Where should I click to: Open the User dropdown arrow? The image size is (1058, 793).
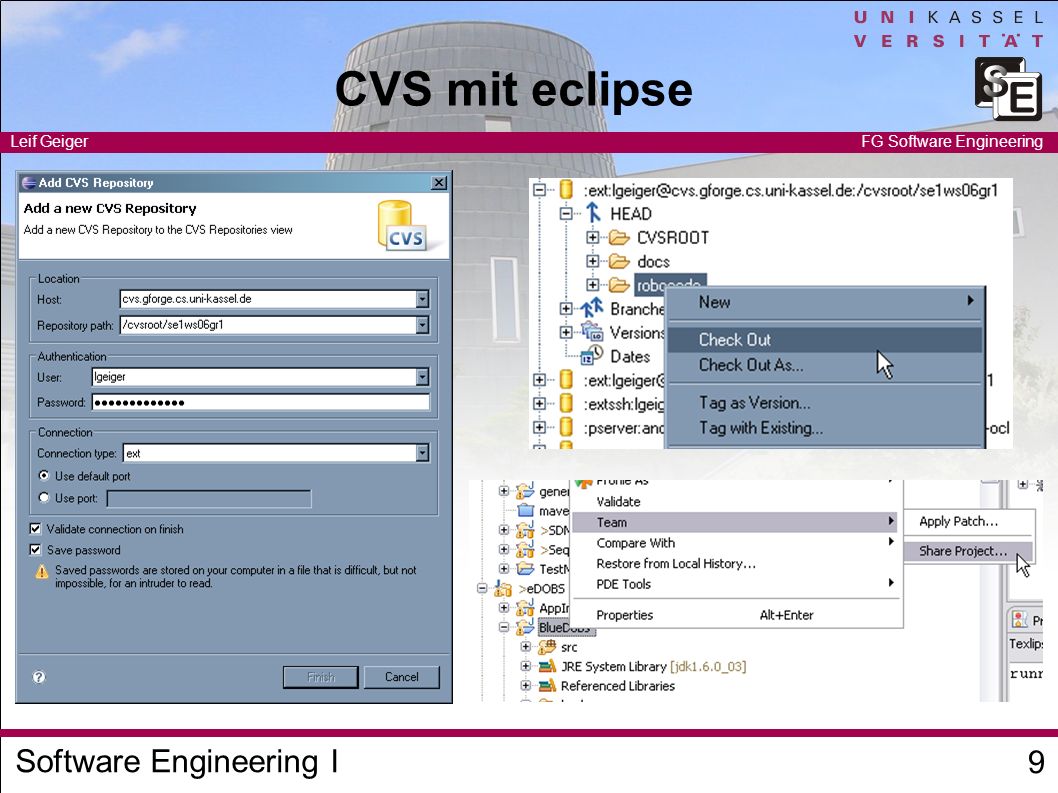422,377
